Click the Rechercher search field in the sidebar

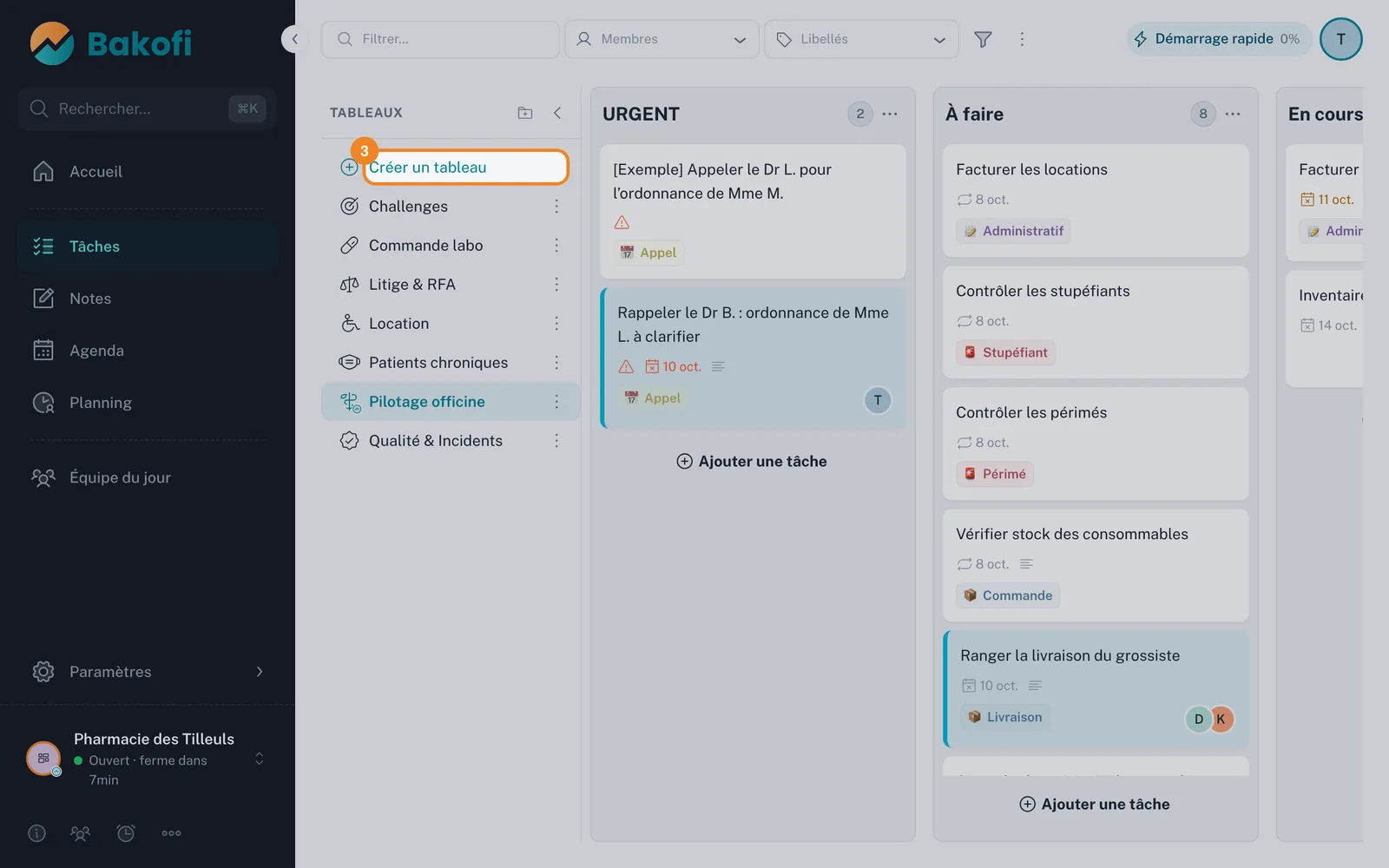tap(147, 108)
